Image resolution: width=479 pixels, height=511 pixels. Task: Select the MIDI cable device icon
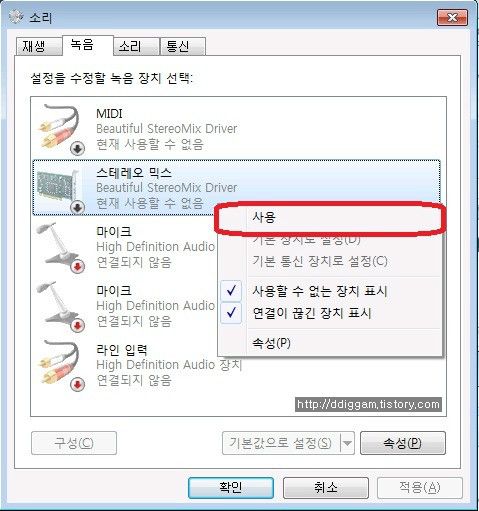(61, 128)
